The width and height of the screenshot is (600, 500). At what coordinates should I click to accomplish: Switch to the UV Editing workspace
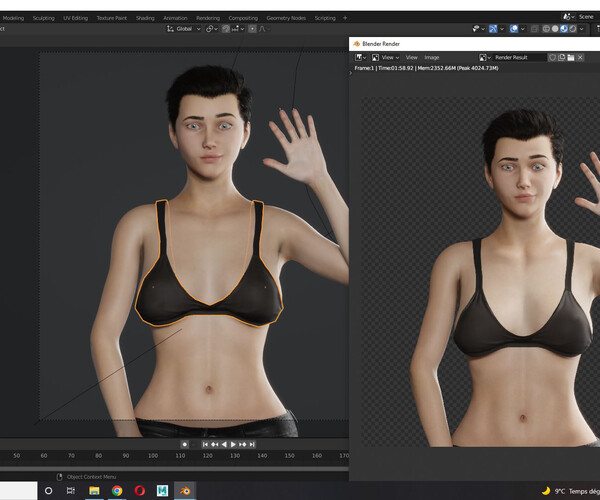coord(75,18)
